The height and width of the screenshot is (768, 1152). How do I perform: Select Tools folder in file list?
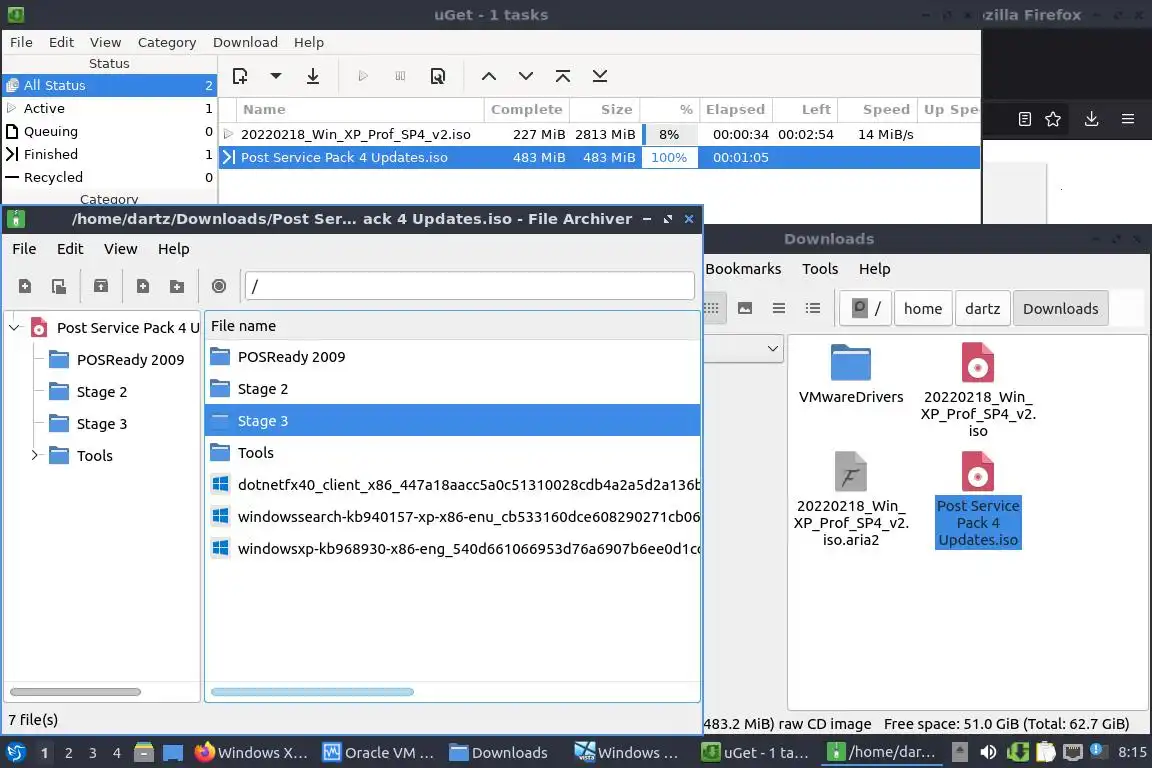click(452, 453)
